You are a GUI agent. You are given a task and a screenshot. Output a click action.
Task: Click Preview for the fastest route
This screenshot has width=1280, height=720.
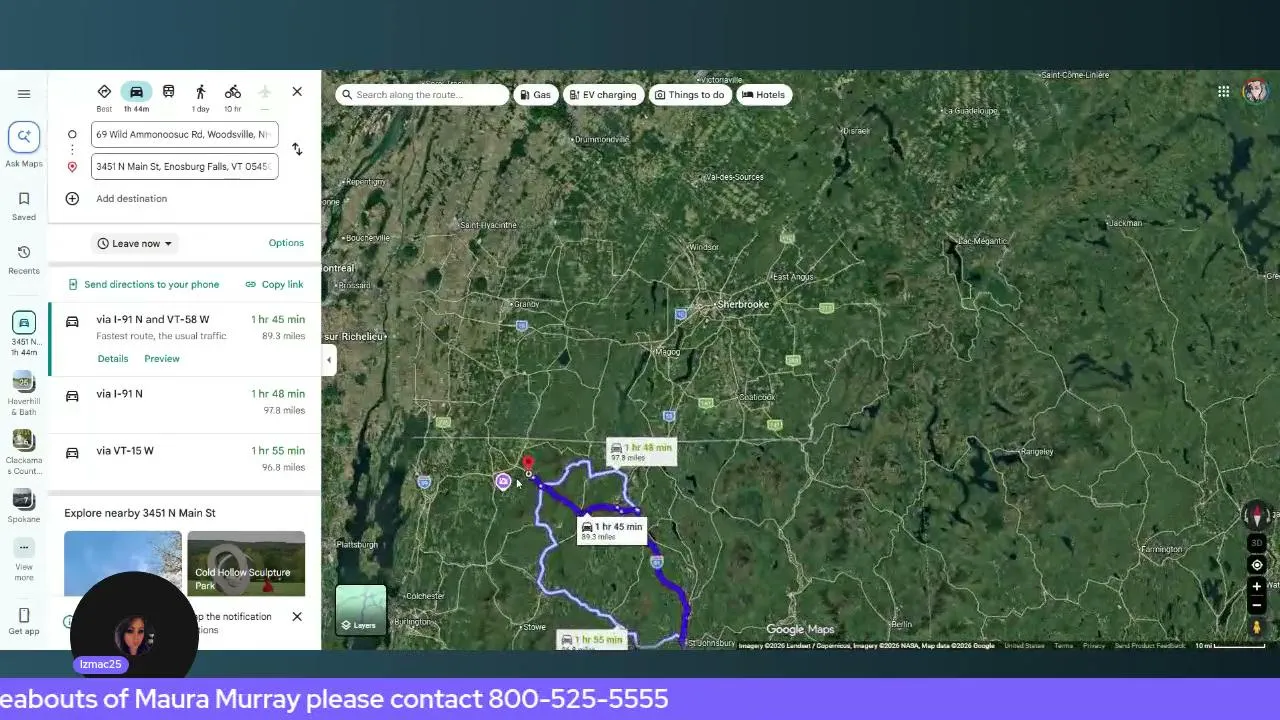click(x=162, y=359)
